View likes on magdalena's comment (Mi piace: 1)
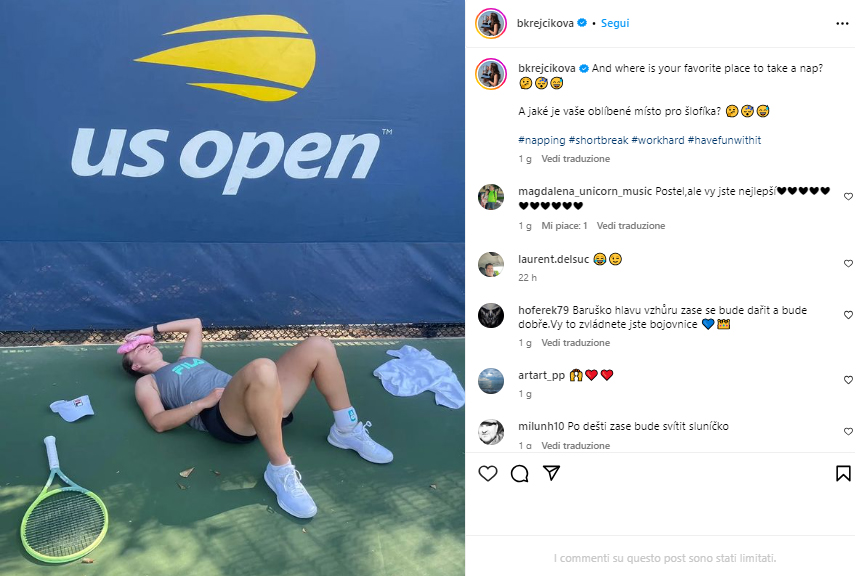The width and height of the screenshot is (864, 576). (x=564, y=226)
